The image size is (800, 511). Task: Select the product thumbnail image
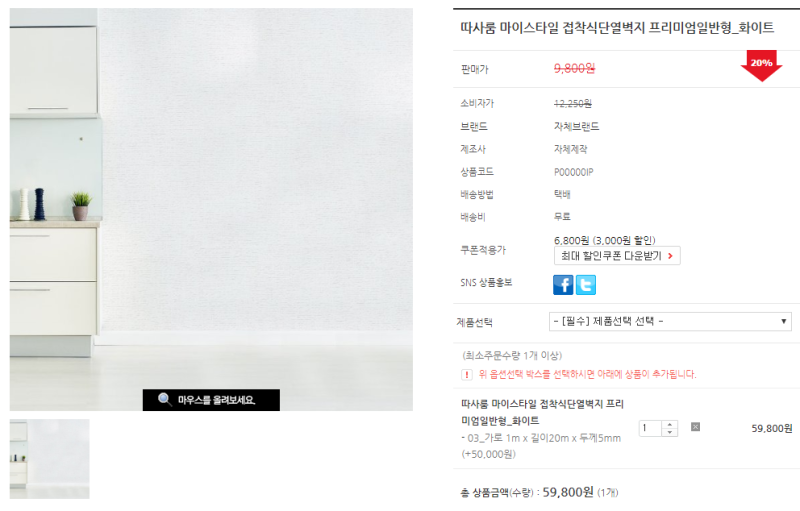49,459
